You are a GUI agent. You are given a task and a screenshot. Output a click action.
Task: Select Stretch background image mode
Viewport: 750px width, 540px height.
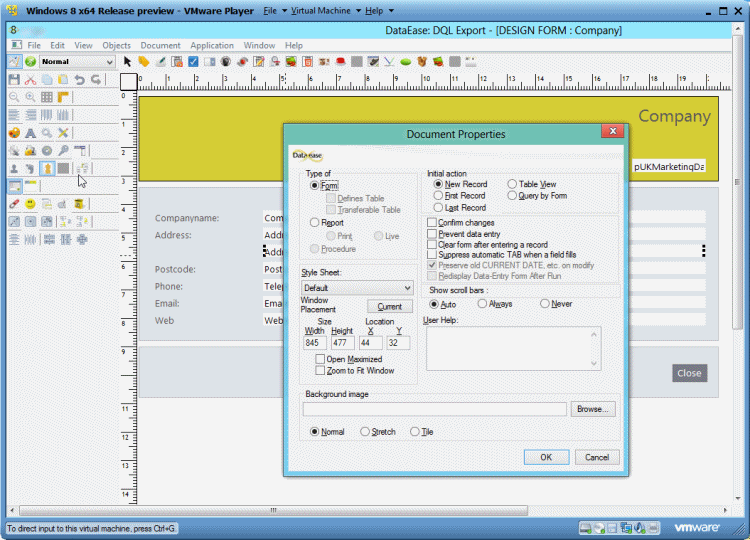(x=365, y=431)
